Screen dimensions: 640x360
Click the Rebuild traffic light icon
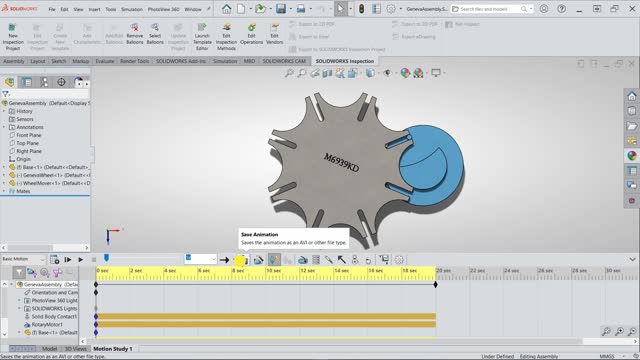[x=361, y=9]
